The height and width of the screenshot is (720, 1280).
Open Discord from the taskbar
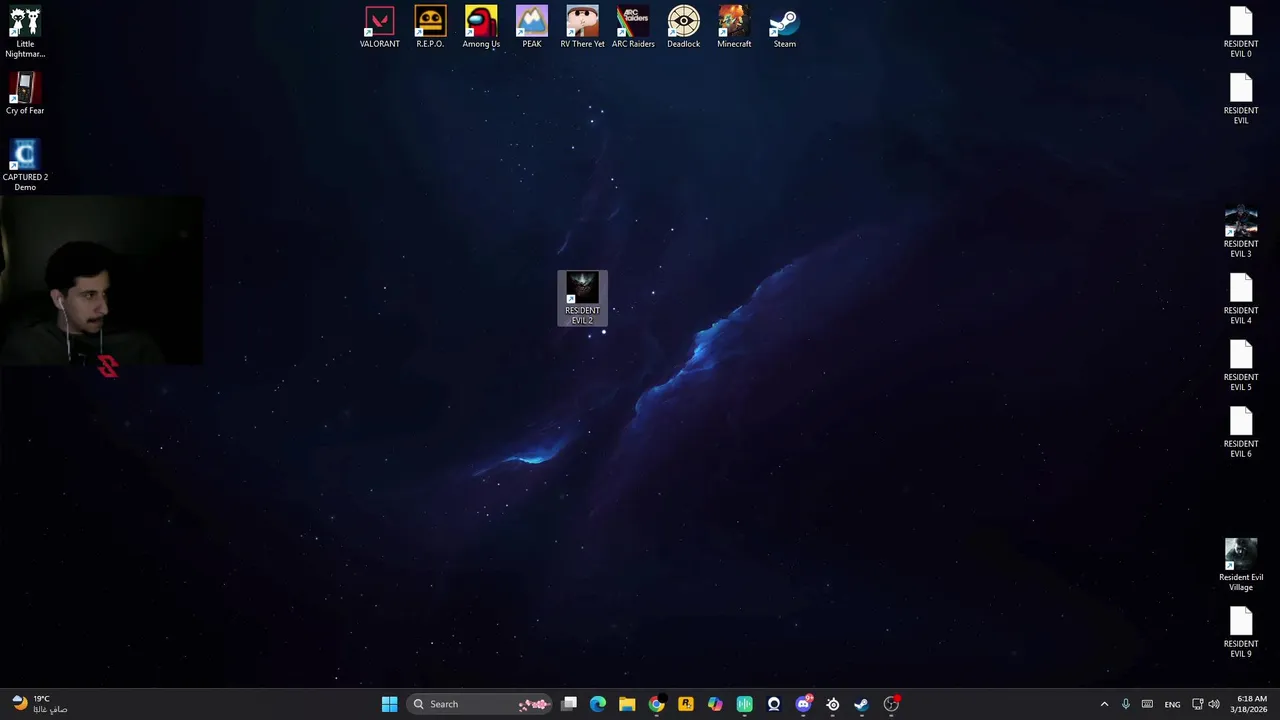point(803,704)
